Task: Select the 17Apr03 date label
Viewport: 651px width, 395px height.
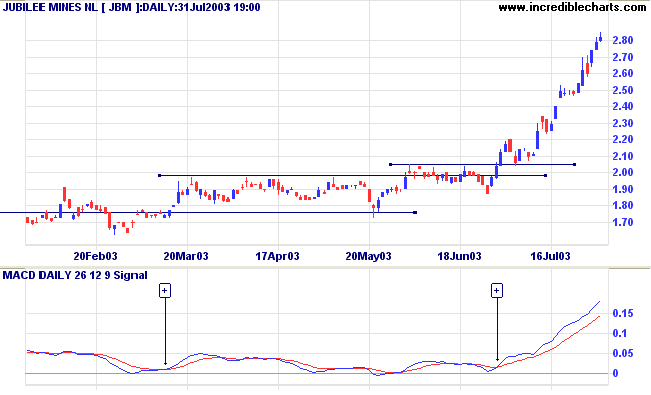Action: click(x=277, y=256)
